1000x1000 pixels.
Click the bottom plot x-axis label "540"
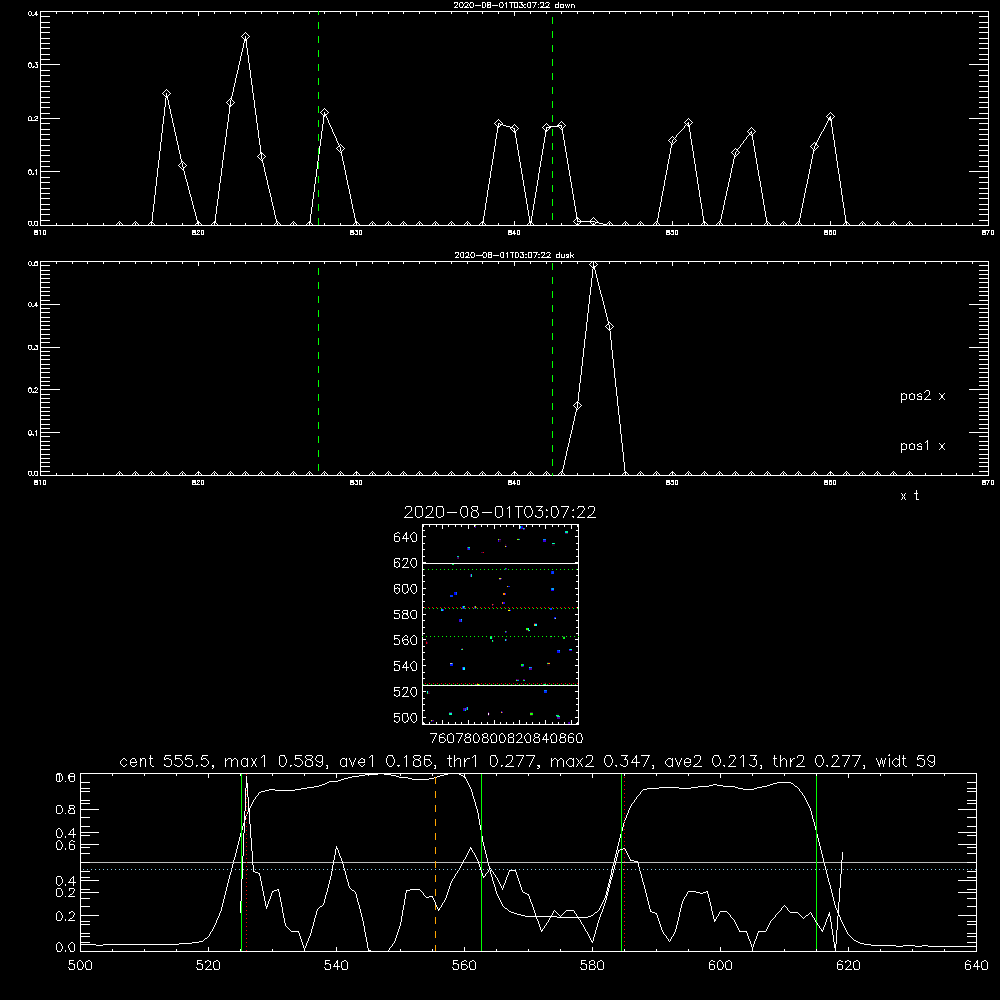[x=336, y=966]
